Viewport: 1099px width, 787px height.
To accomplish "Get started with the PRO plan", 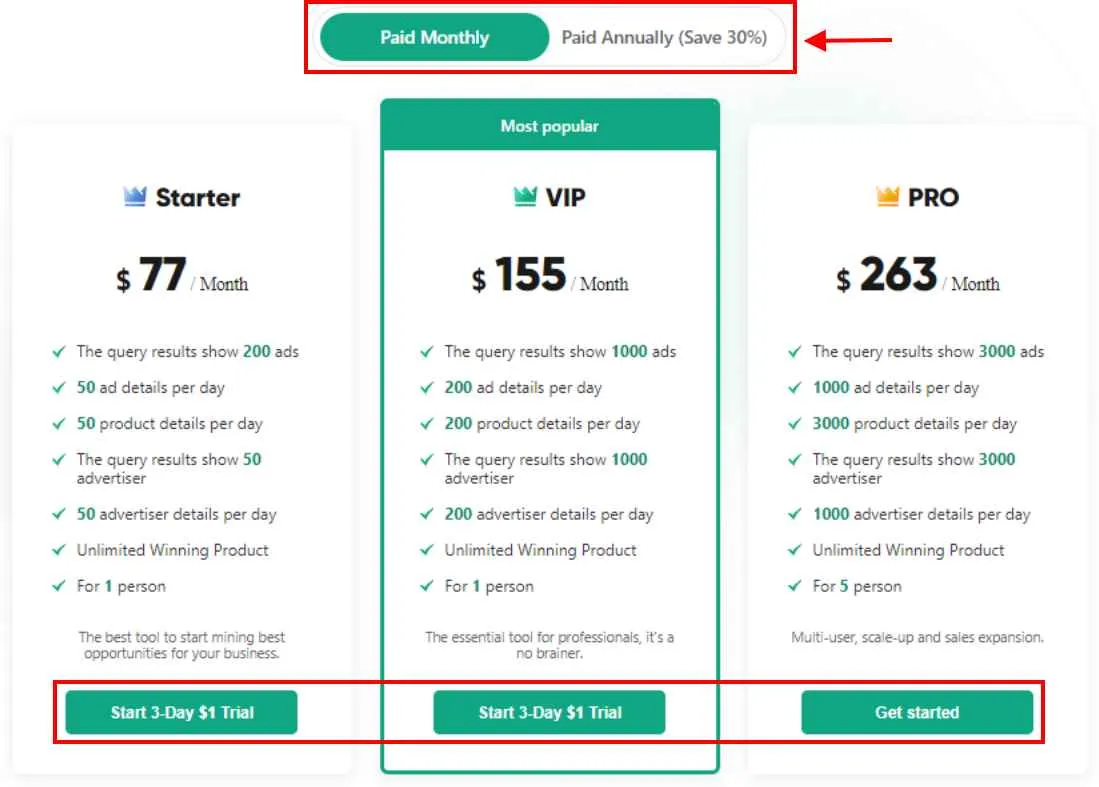I will coord(917,713).
